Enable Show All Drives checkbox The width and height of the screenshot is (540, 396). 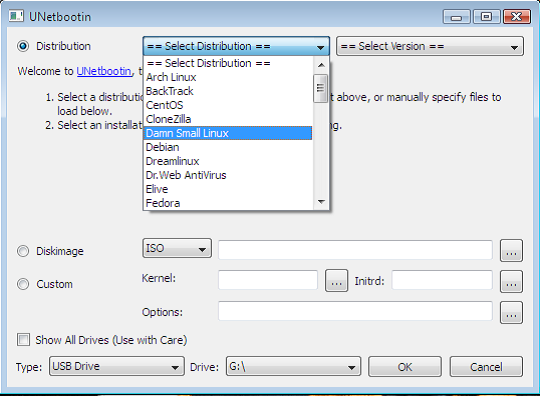[23, 340]
